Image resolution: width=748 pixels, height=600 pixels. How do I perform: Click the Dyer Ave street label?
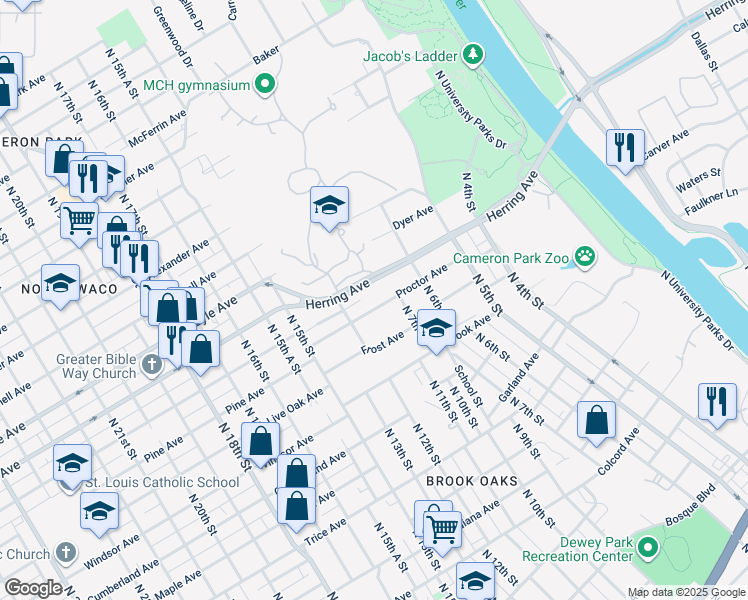413,217
